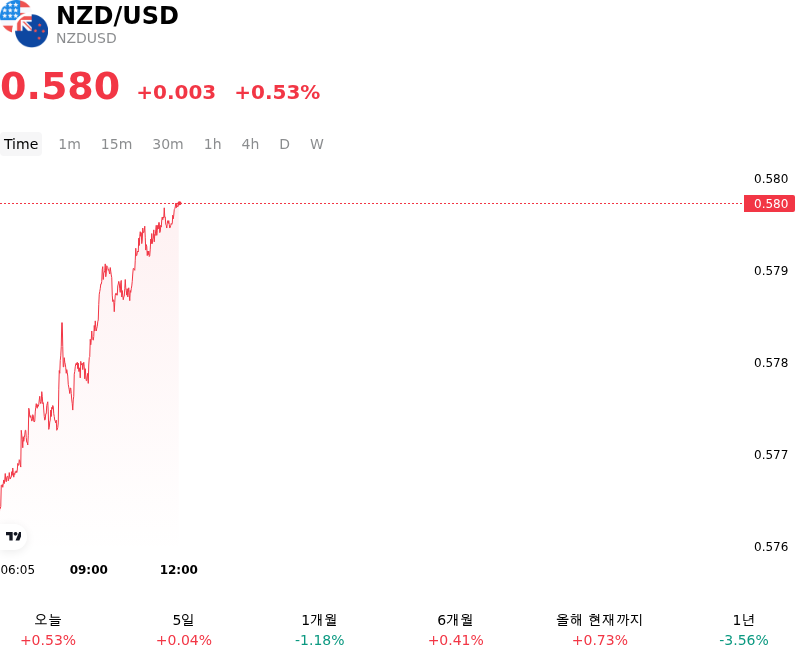This screenshot has width=800, height=660.
Task: Select the 1h interval tab
Action: pyautogui.click(x=213, y=144)
